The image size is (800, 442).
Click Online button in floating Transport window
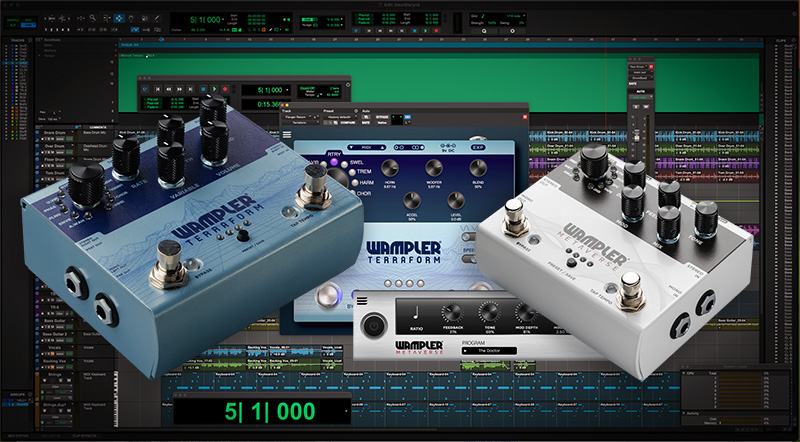145,89
